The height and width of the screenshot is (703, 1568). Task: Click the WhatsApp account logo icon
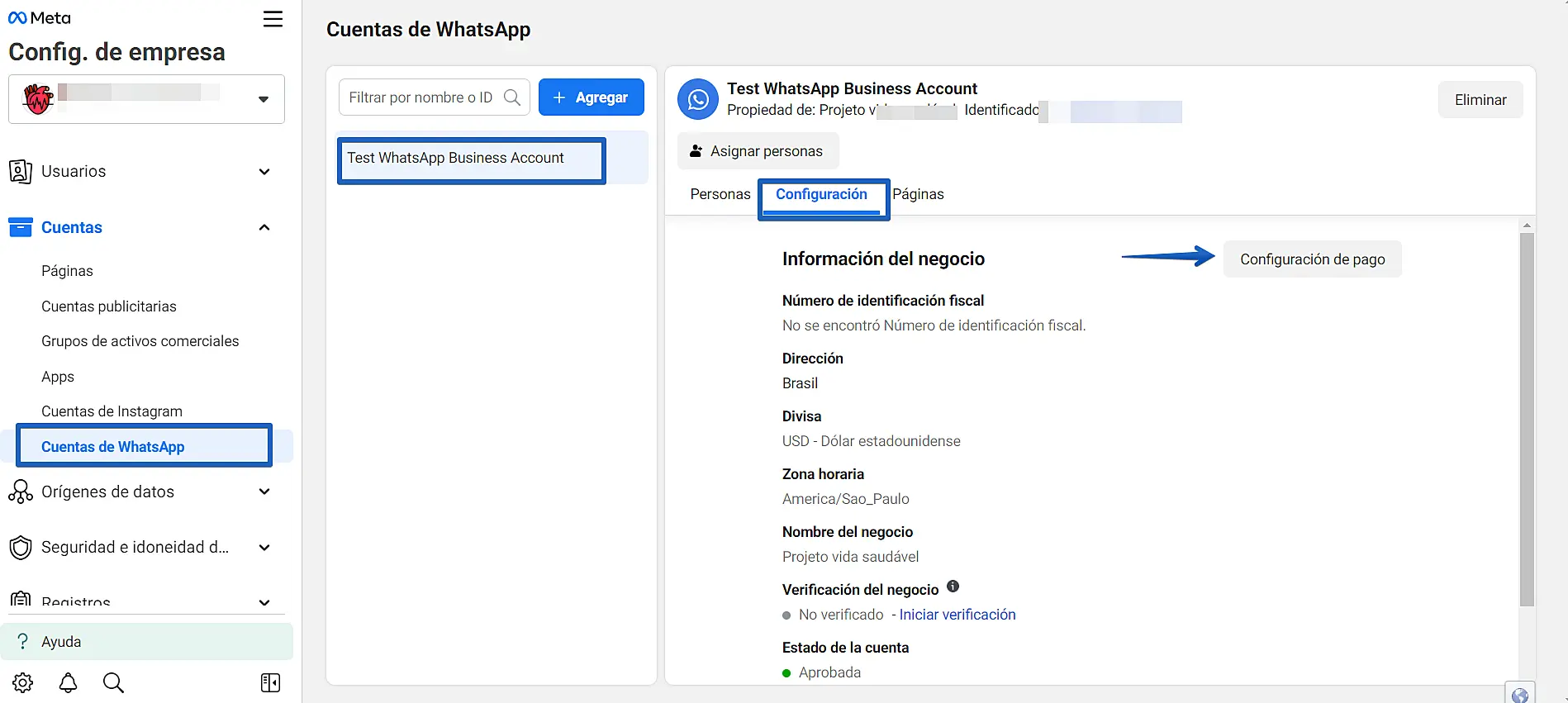[698, 100]
